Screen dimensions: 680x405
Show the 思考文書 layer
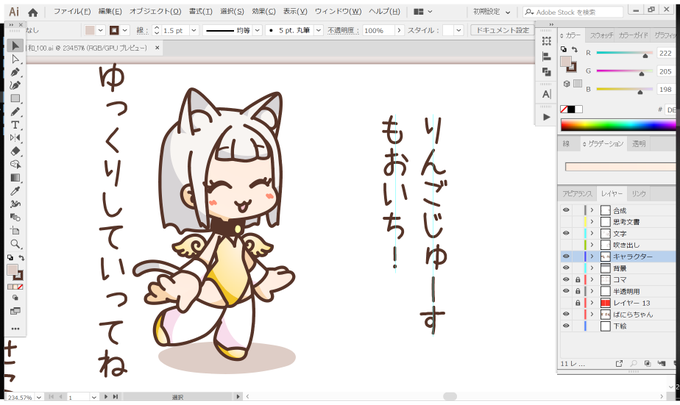pyautogui.click(x=566, y=222)
